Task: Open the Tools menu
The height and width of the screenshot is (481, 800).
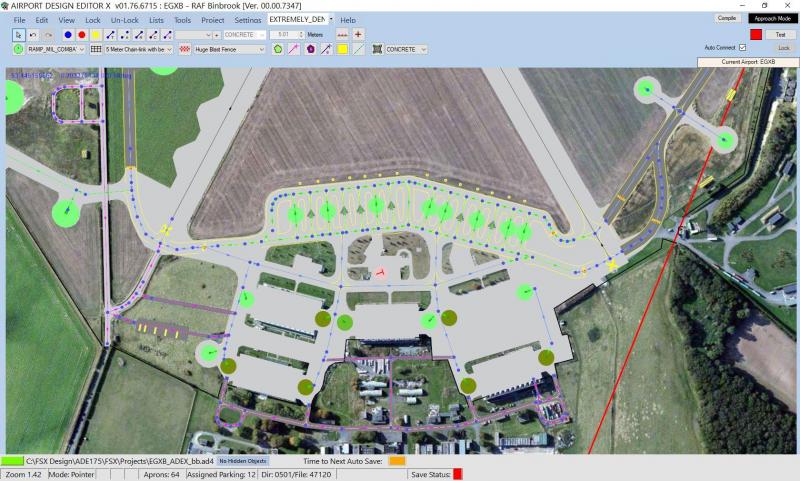Action: coord(182,20)
